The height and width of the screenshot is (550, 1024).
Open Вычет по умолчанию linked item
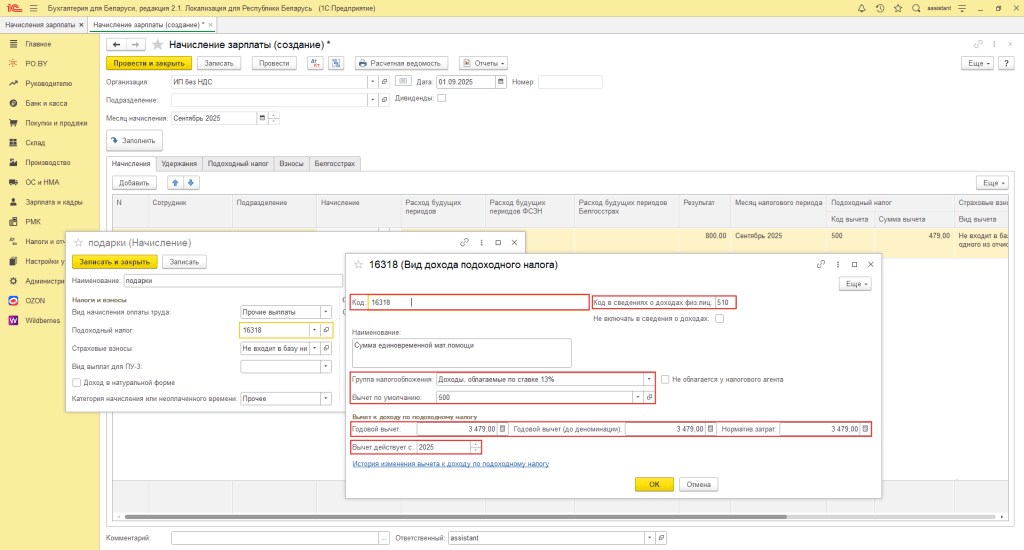(649, 397)
